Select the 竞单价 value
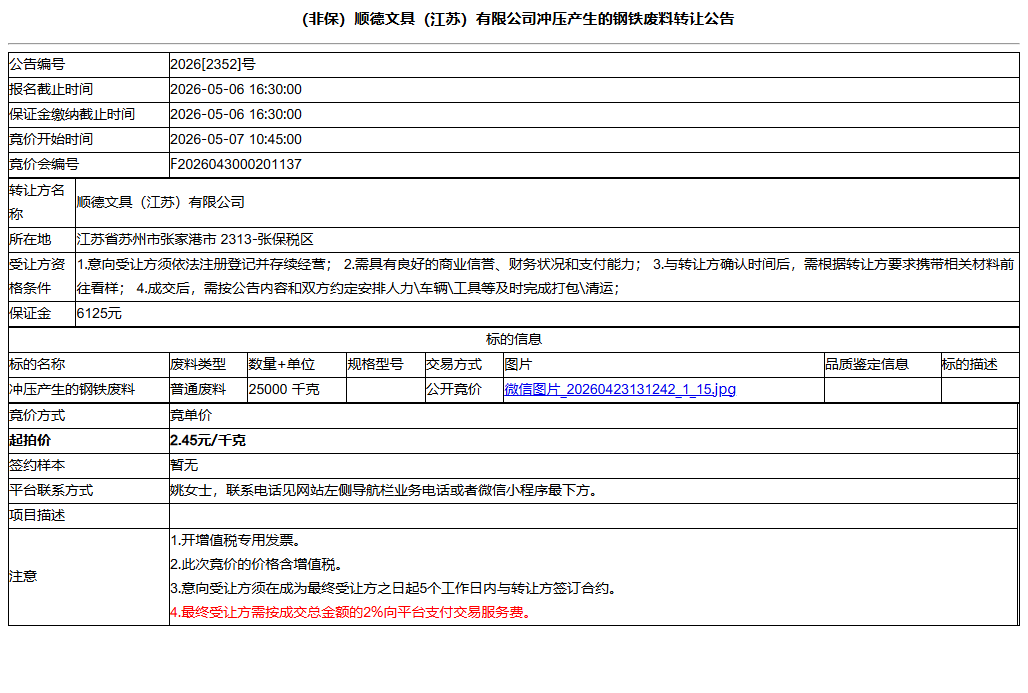 click(191, 416)
